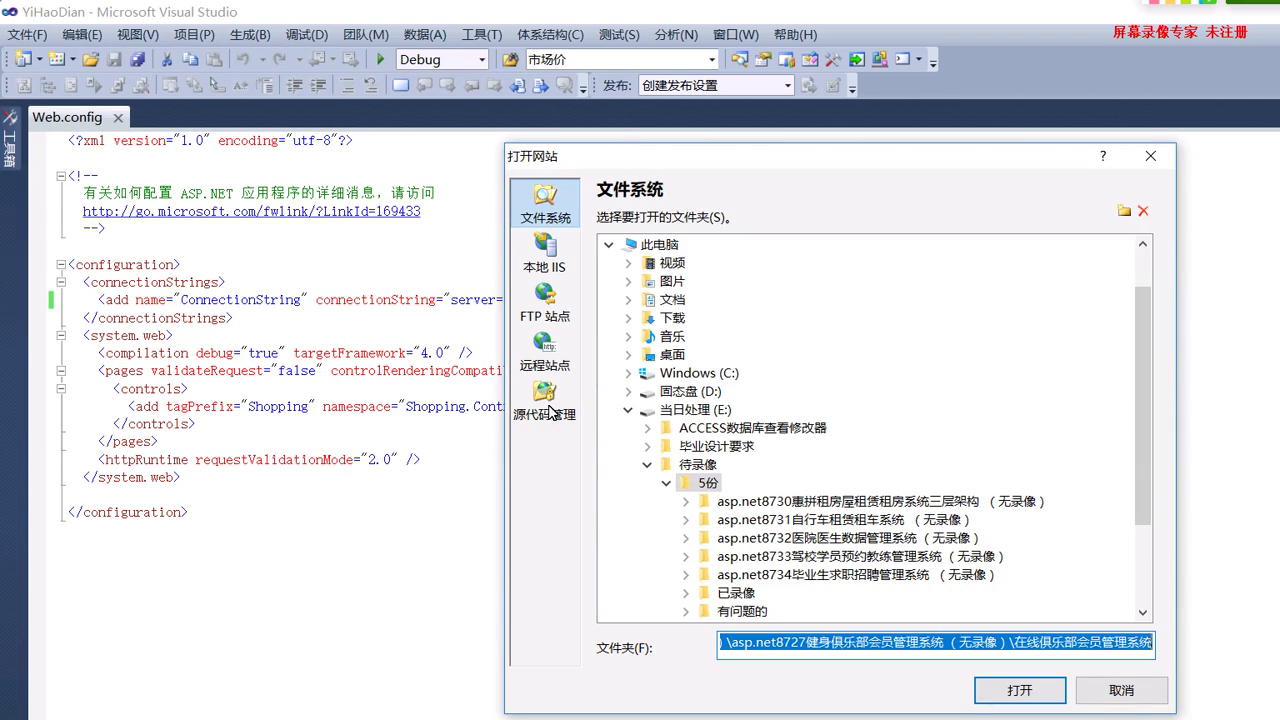Click the dialog help question mark button
Screen dimensions: 1280x720
point(1103,156)
